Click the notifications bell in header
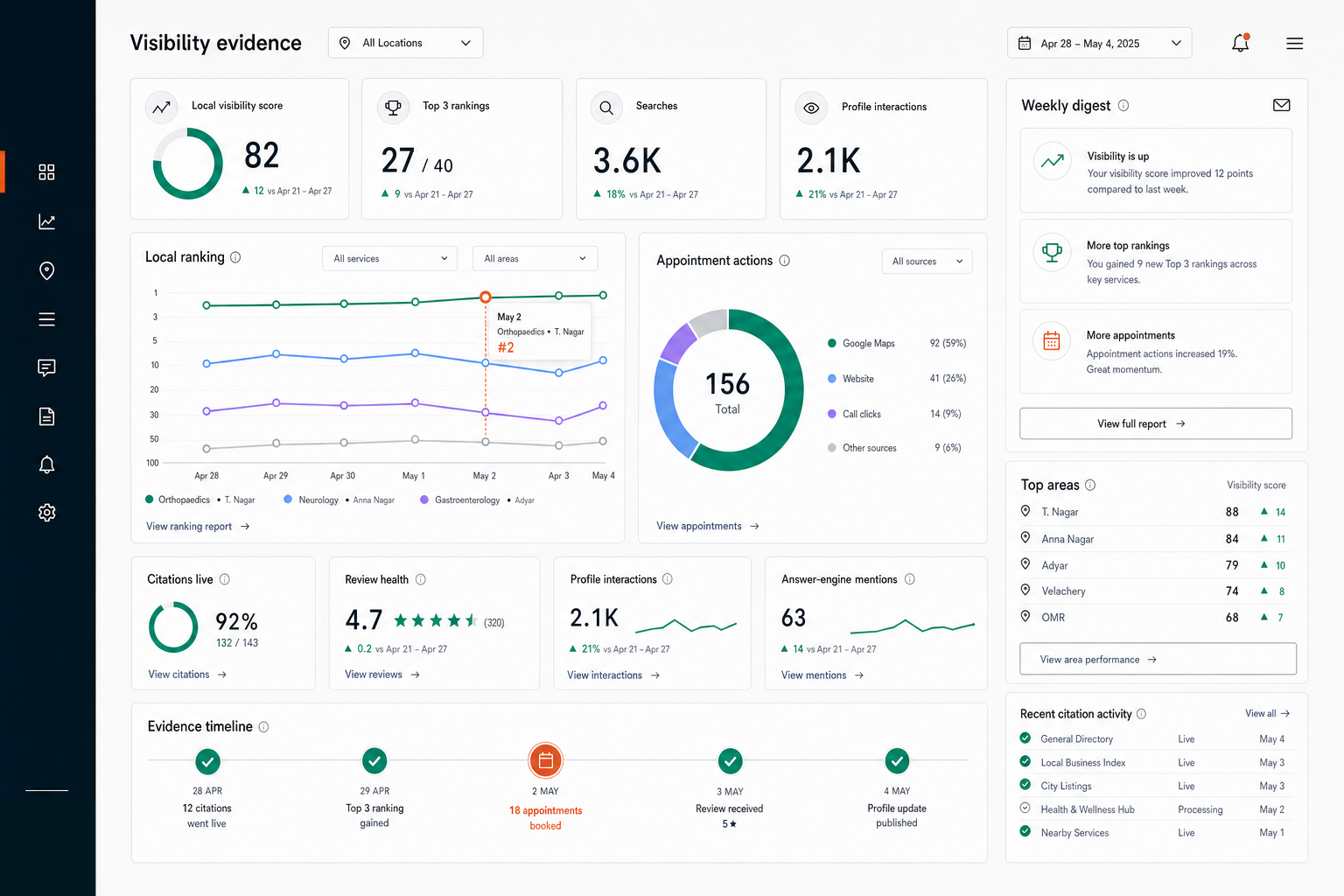The image size is (1344, 896). tap(1241, 43)
